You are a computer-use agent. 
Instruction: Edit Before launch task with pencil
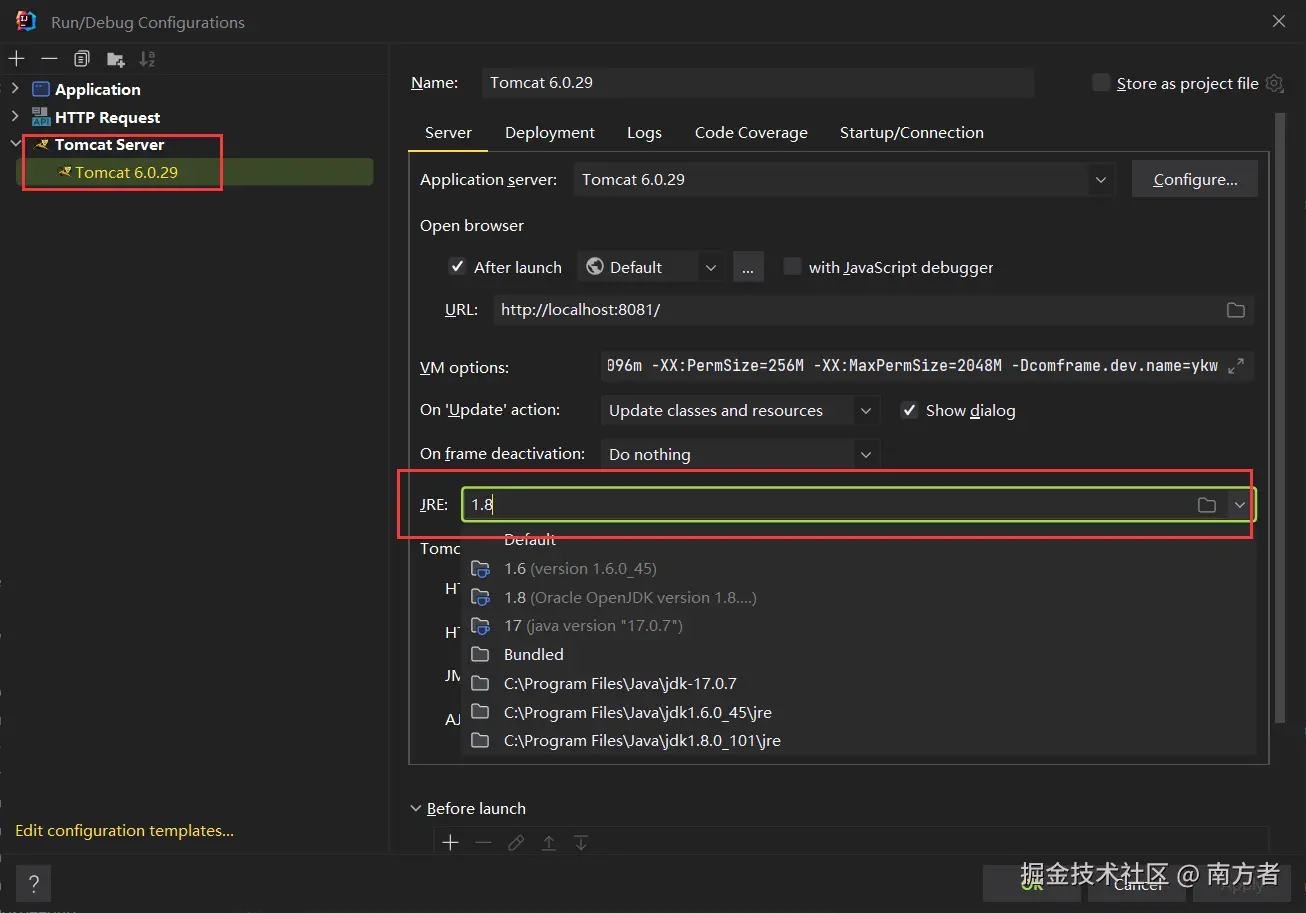click(516, 843)
